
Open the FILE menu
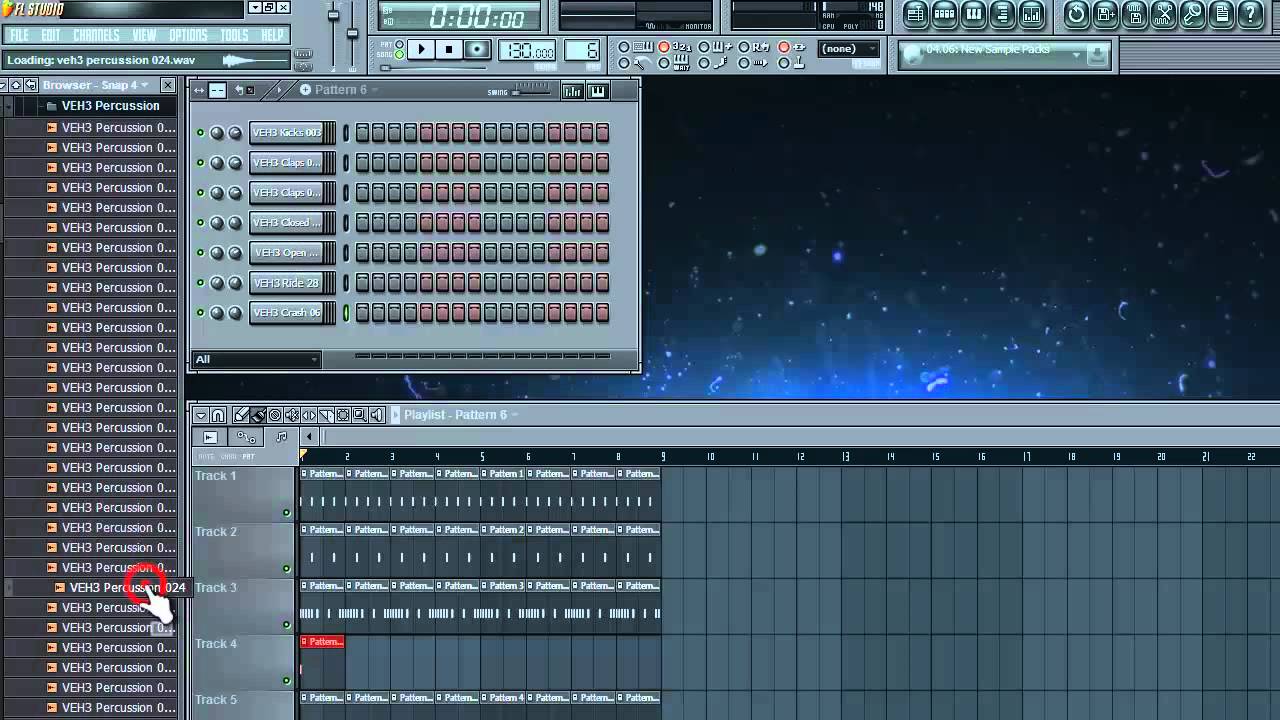pos(19,35)
